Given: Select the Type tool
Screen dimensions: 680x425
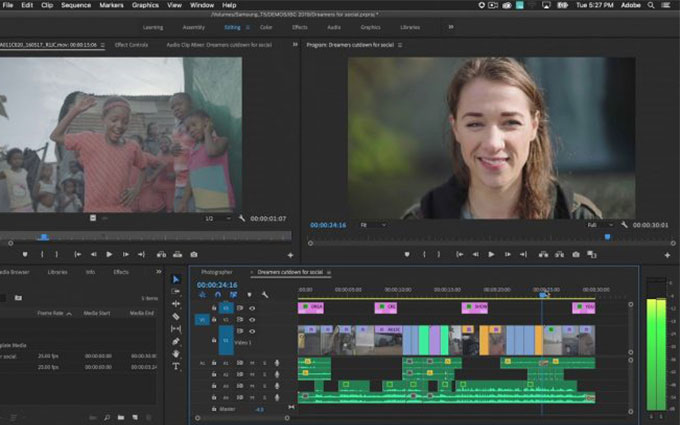Looking at the screenshot, I should (176, 366).
